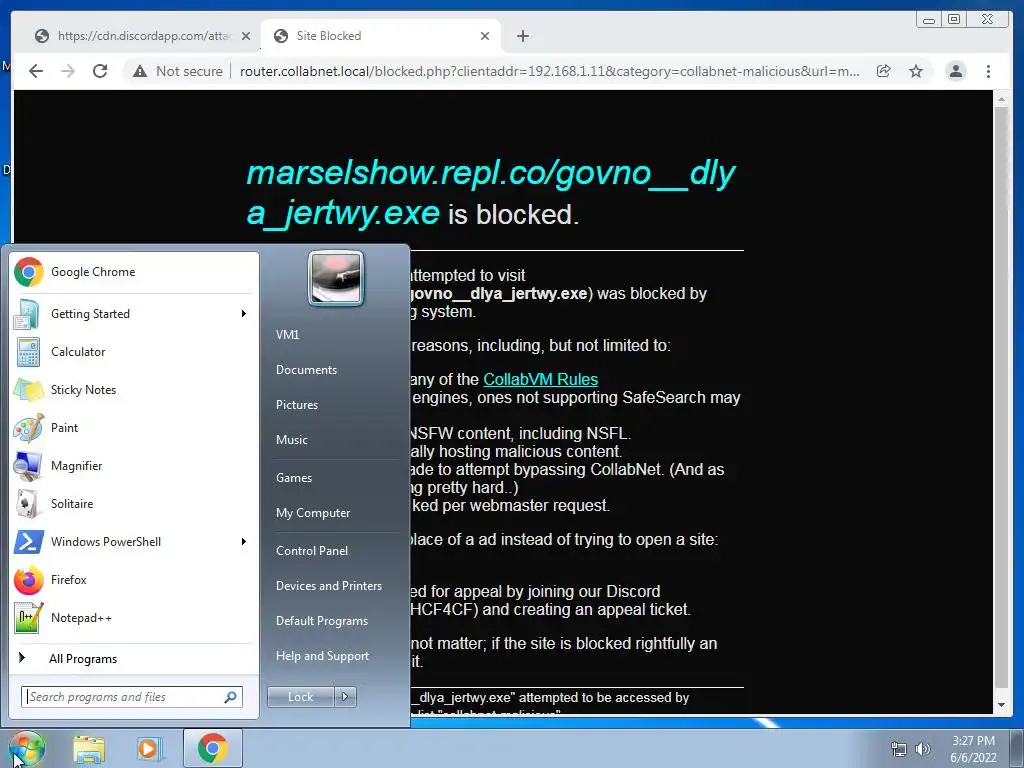Image resolution: width=1024 pixels, height=768 pixels.
Task: Open Devices and Printers
Action: click(x=328, y=586)
